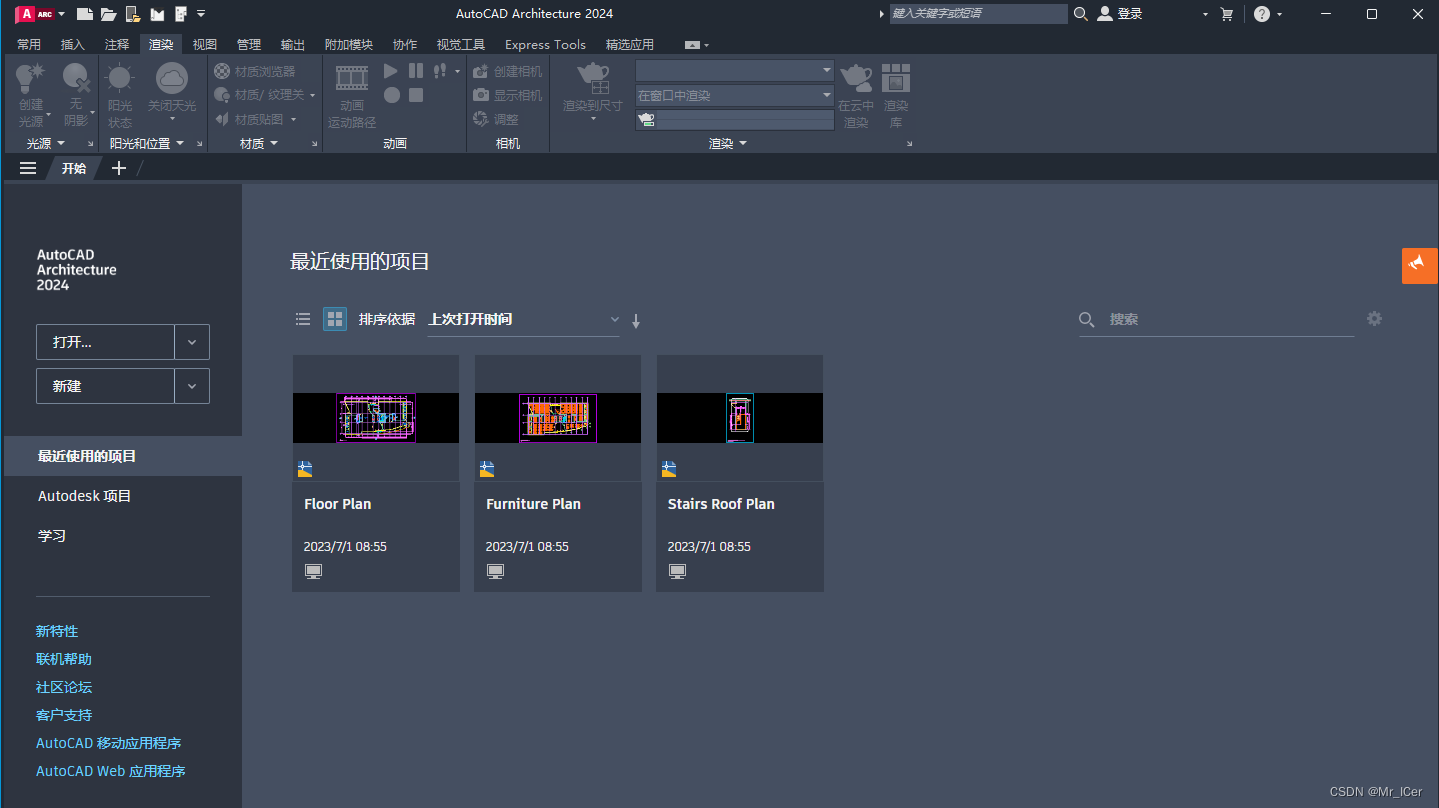Open the sort by (上次打开时间) dropdown
The image size is (1439, 808).
tap(524, 319)
